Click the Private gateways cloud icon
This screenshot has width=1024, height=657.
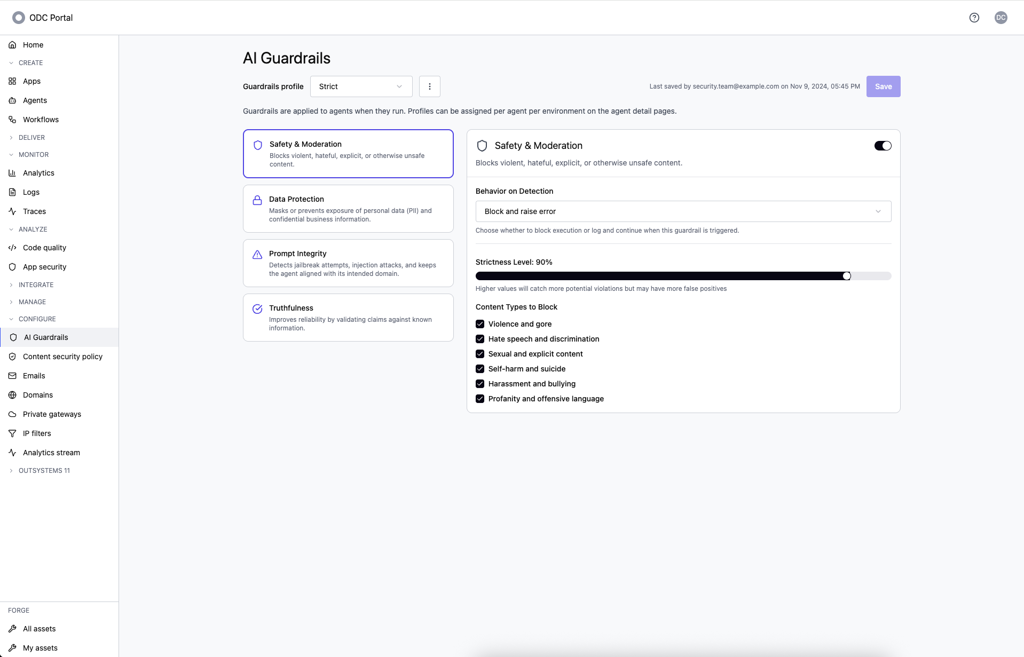[x=12, y=414]
